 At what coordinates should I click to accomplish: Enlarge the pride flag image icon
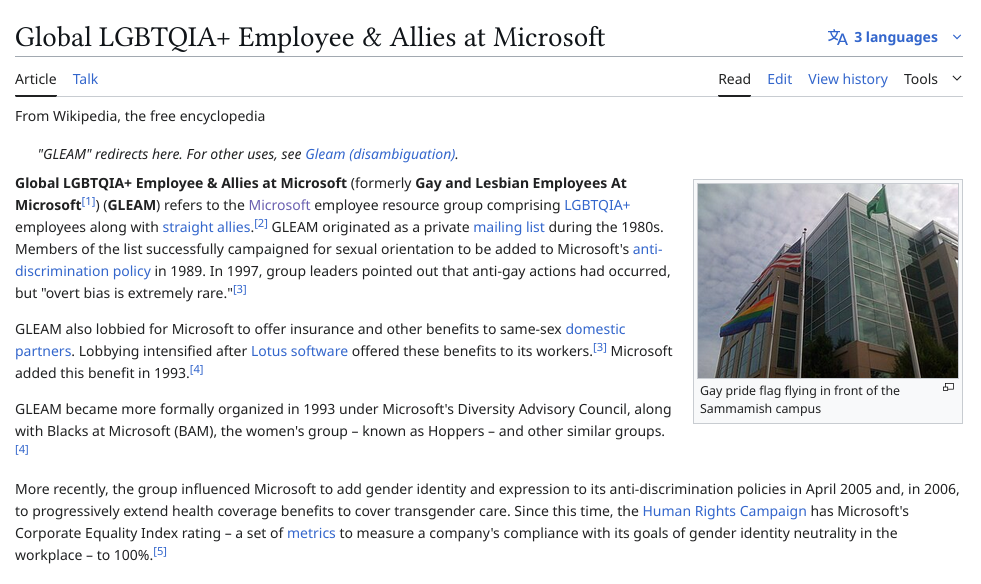948,388
